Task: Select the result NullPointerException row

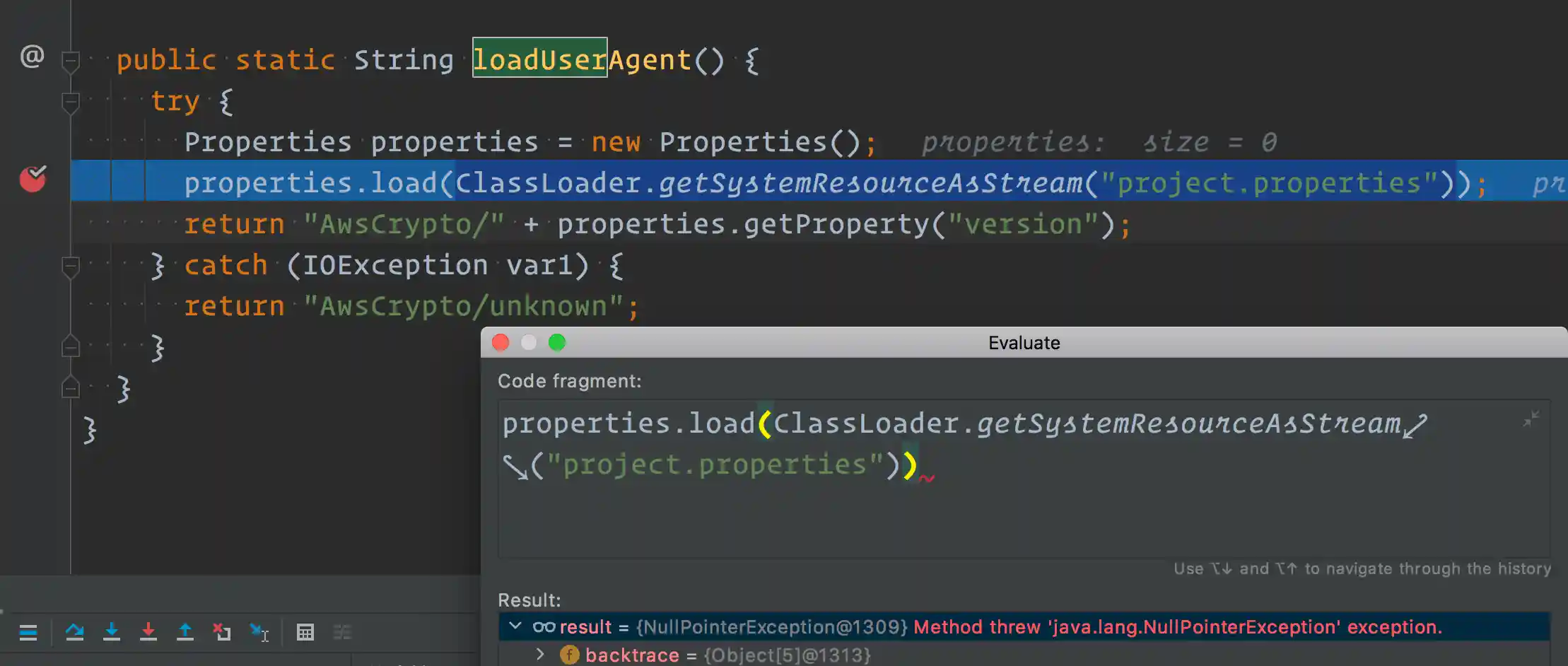Action: [1024, 627]
